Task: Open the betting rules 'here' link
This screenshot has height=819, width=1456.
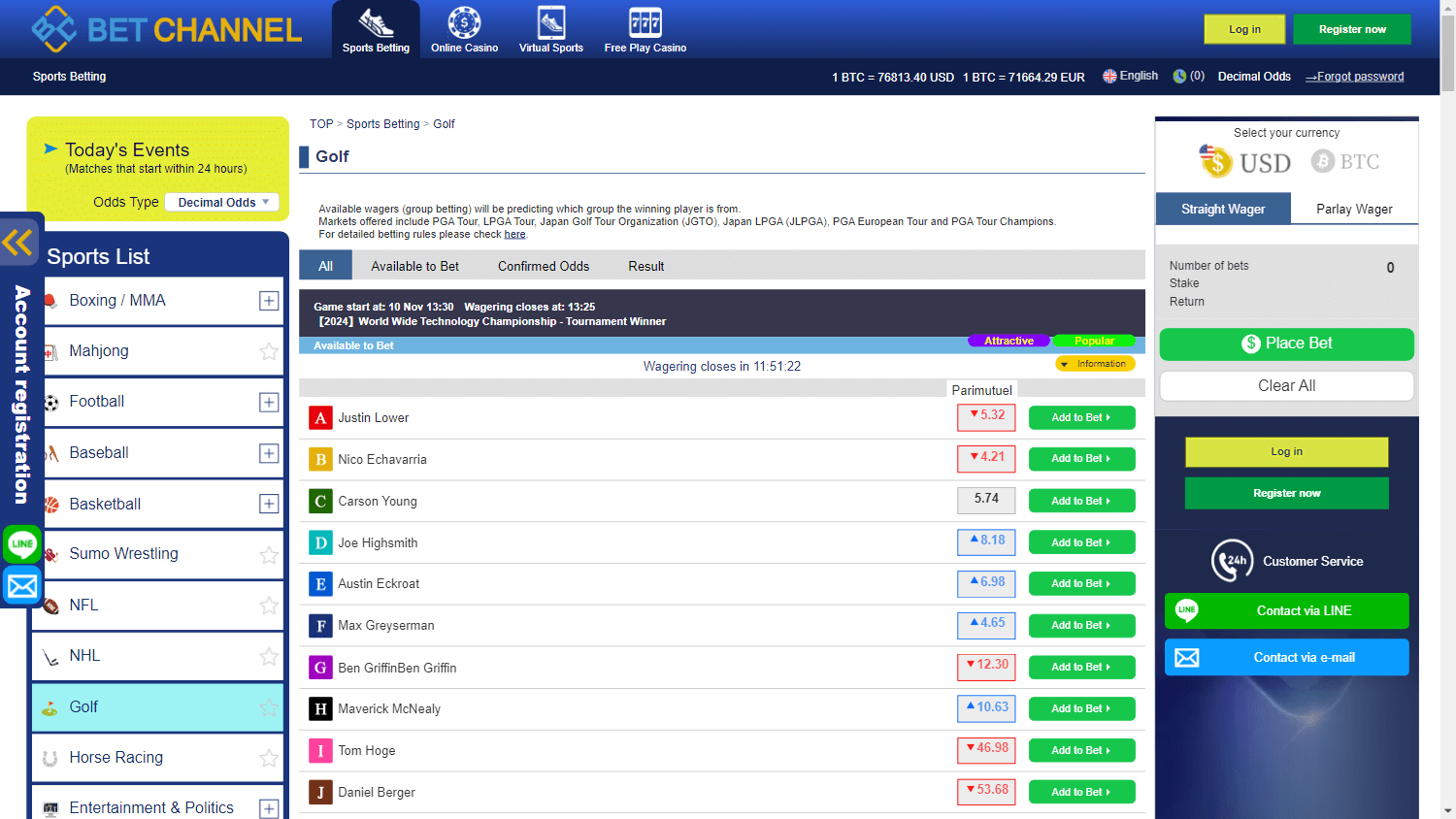Action: pyautogui.click(x=514, y=234)
